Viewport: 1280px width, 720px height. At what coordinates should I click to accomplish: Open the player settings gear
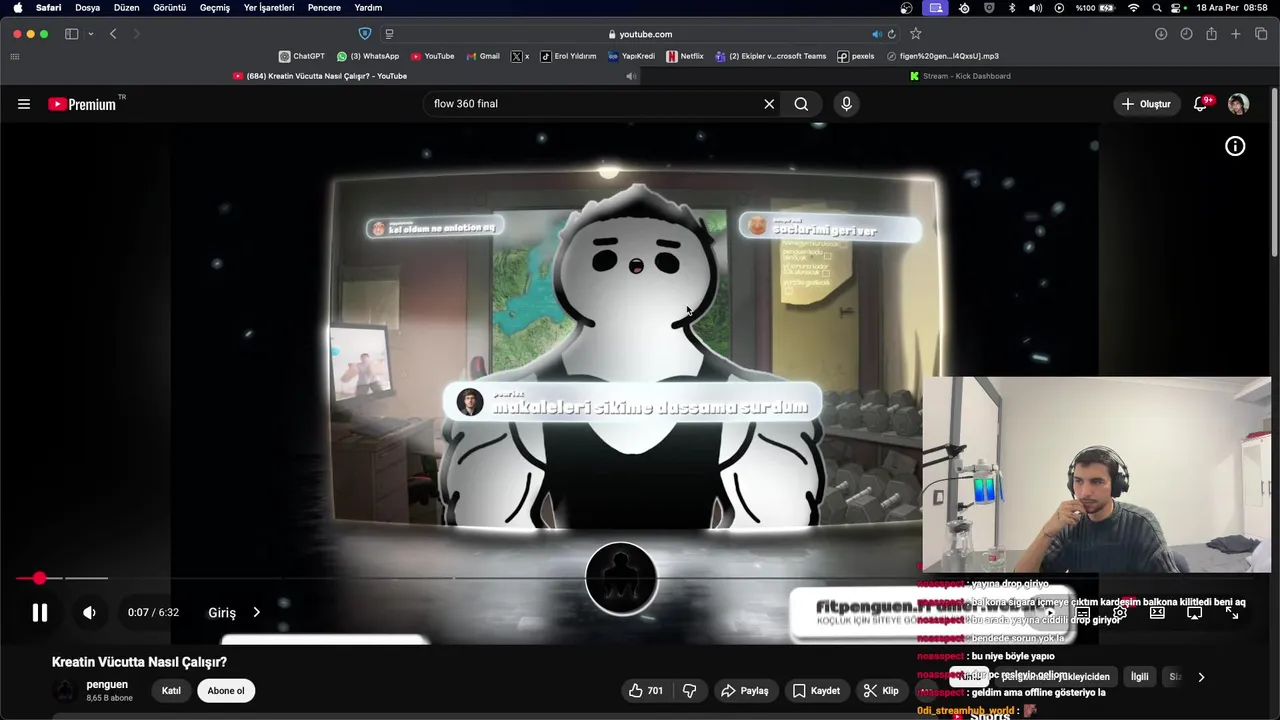coord(1120,613)
